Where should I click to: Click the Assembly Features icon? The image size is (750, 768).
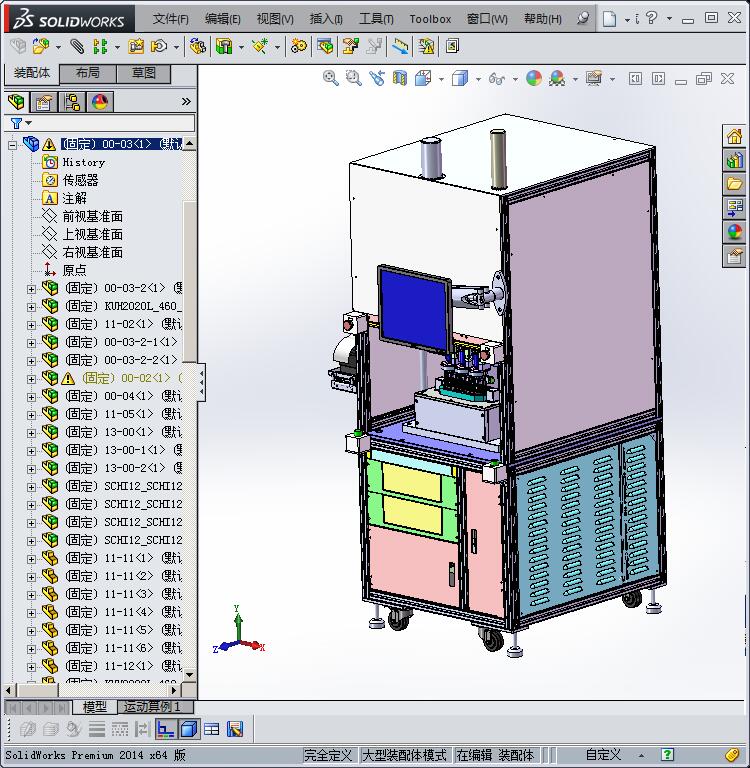pyautogui.click(x=224, y=47)
